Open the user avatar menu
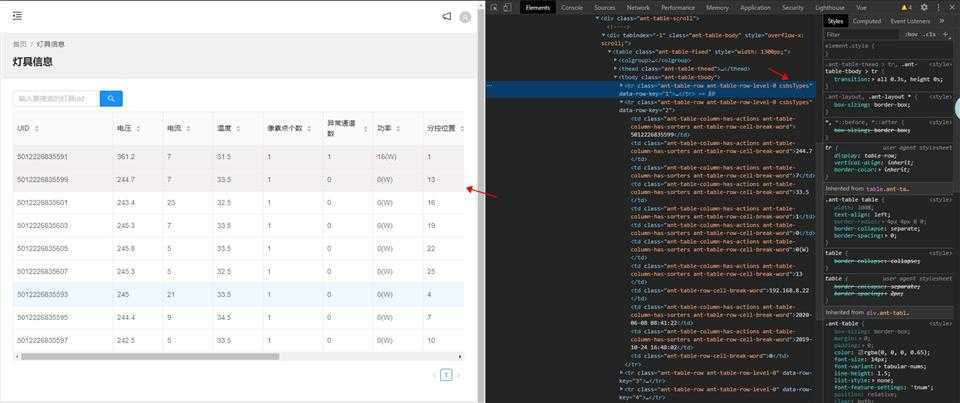The height and width of the screenshot is (403, 960). 465,17
